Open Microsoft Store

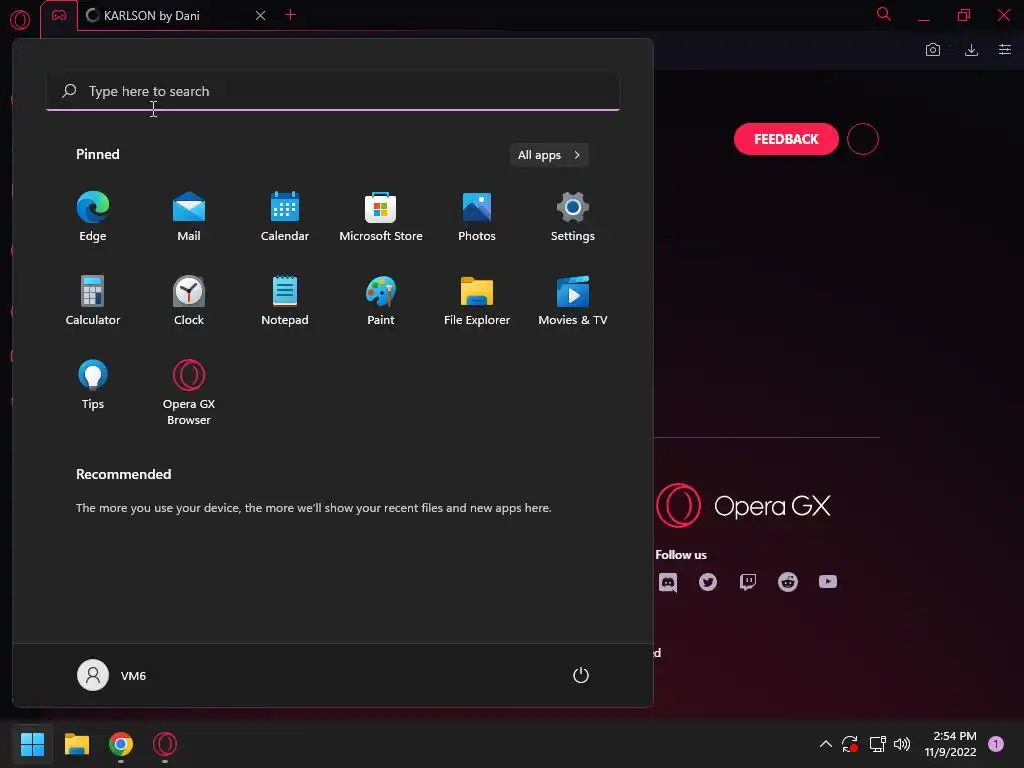[x=381, y=216]
